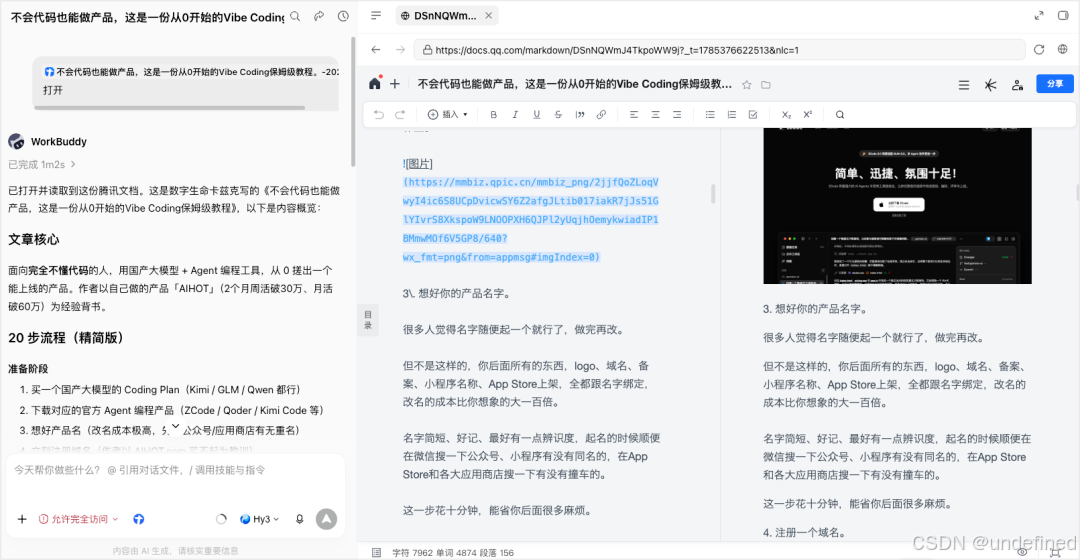
Task: Insert a hyperlink
Action: [601, 114]
